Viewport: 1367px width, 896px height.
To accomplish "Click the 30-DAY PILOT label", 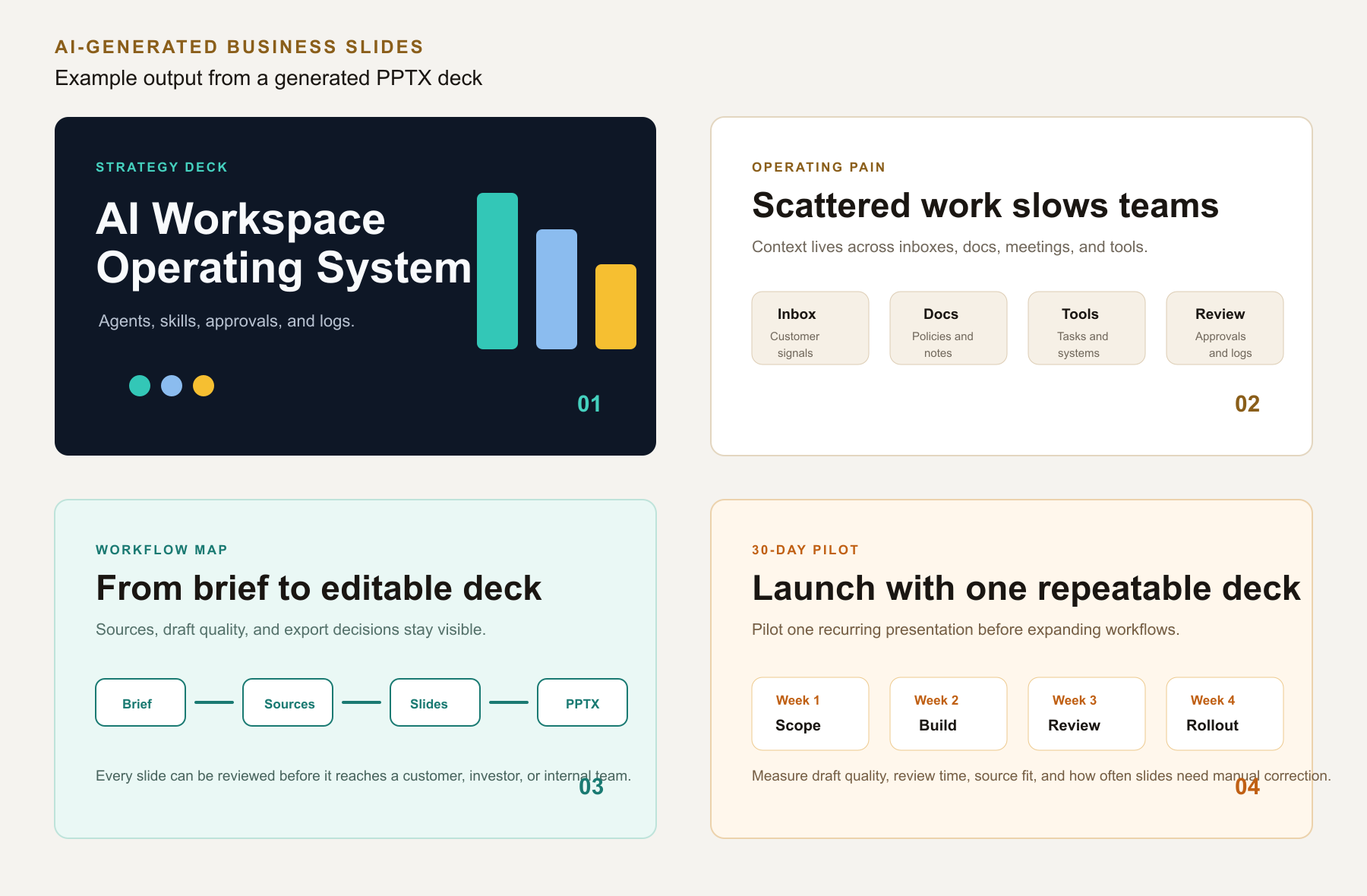I will coord(805,550).
